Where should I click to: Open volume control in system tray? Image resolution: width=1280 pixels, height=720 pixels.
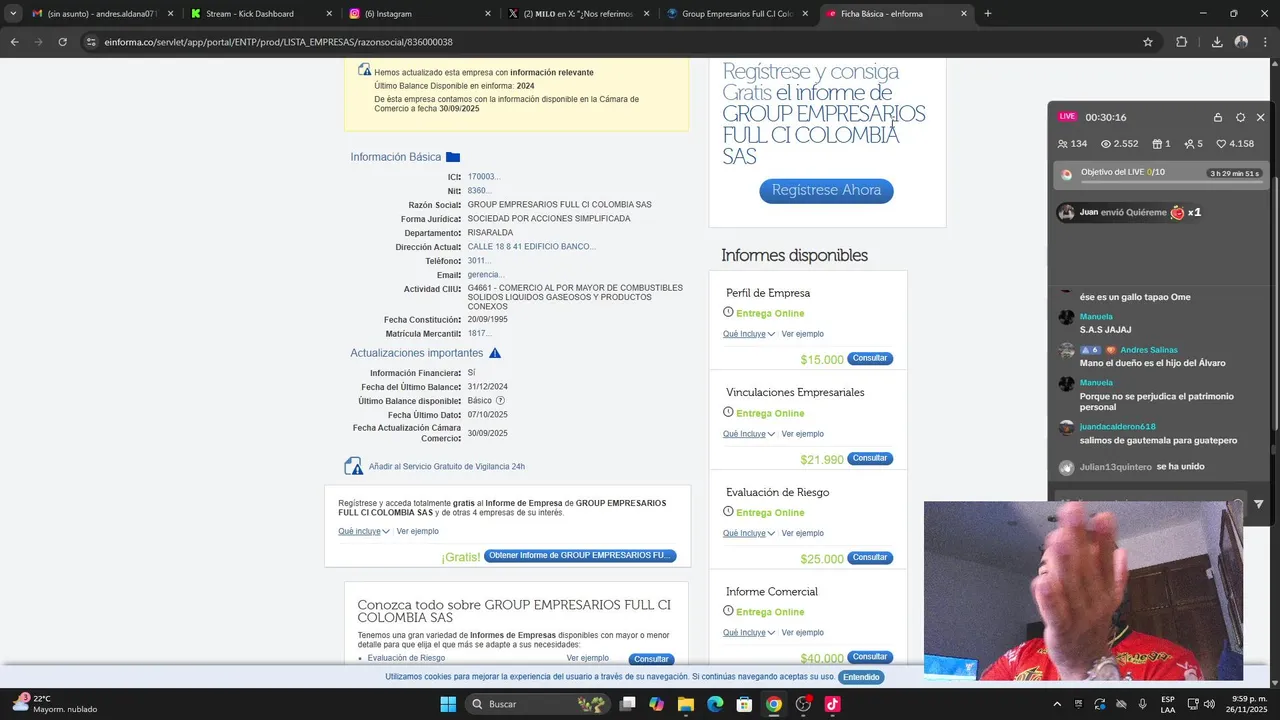1209,704
